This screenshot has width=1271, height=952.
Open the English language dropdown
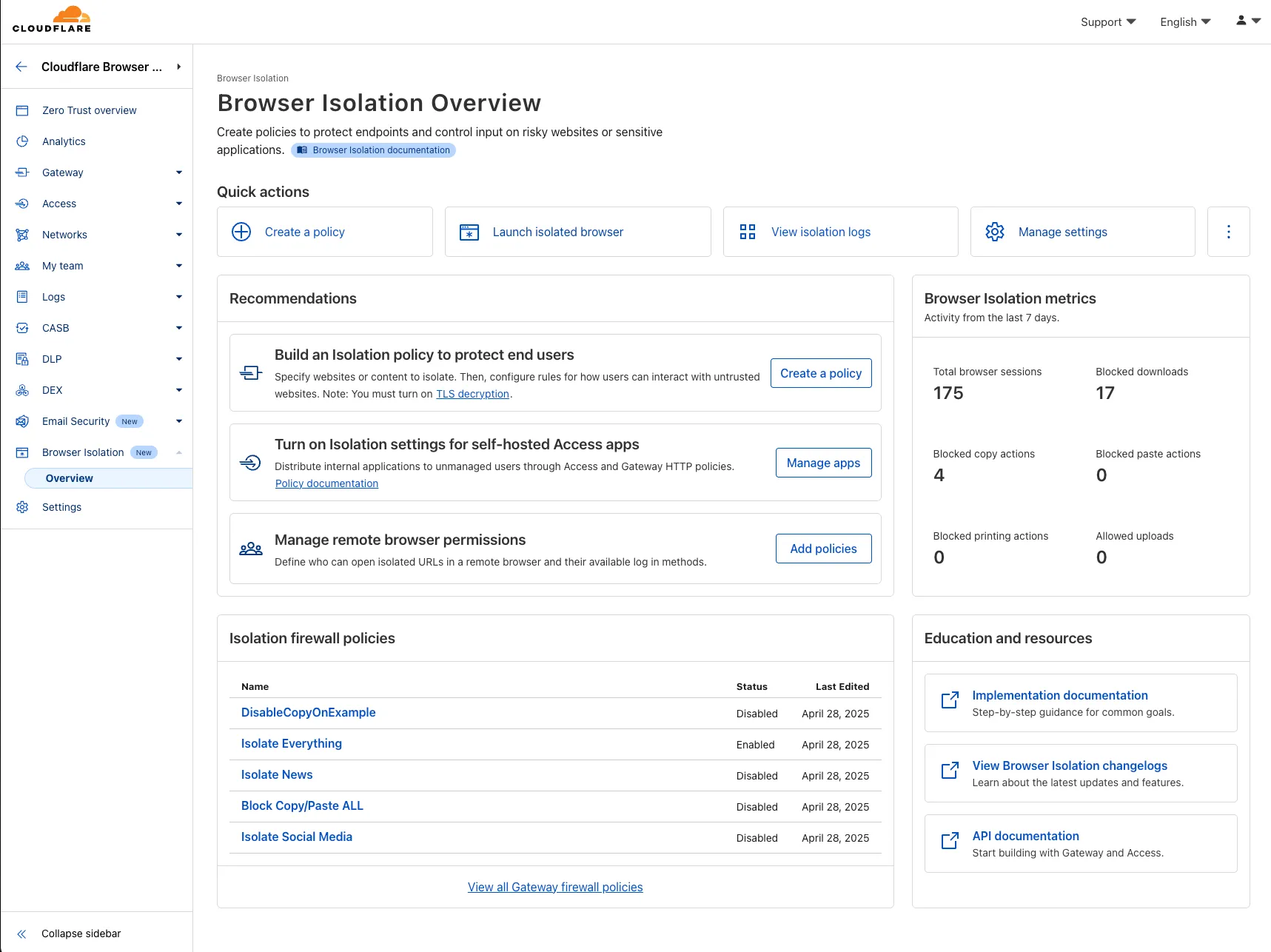point(1184,21)
